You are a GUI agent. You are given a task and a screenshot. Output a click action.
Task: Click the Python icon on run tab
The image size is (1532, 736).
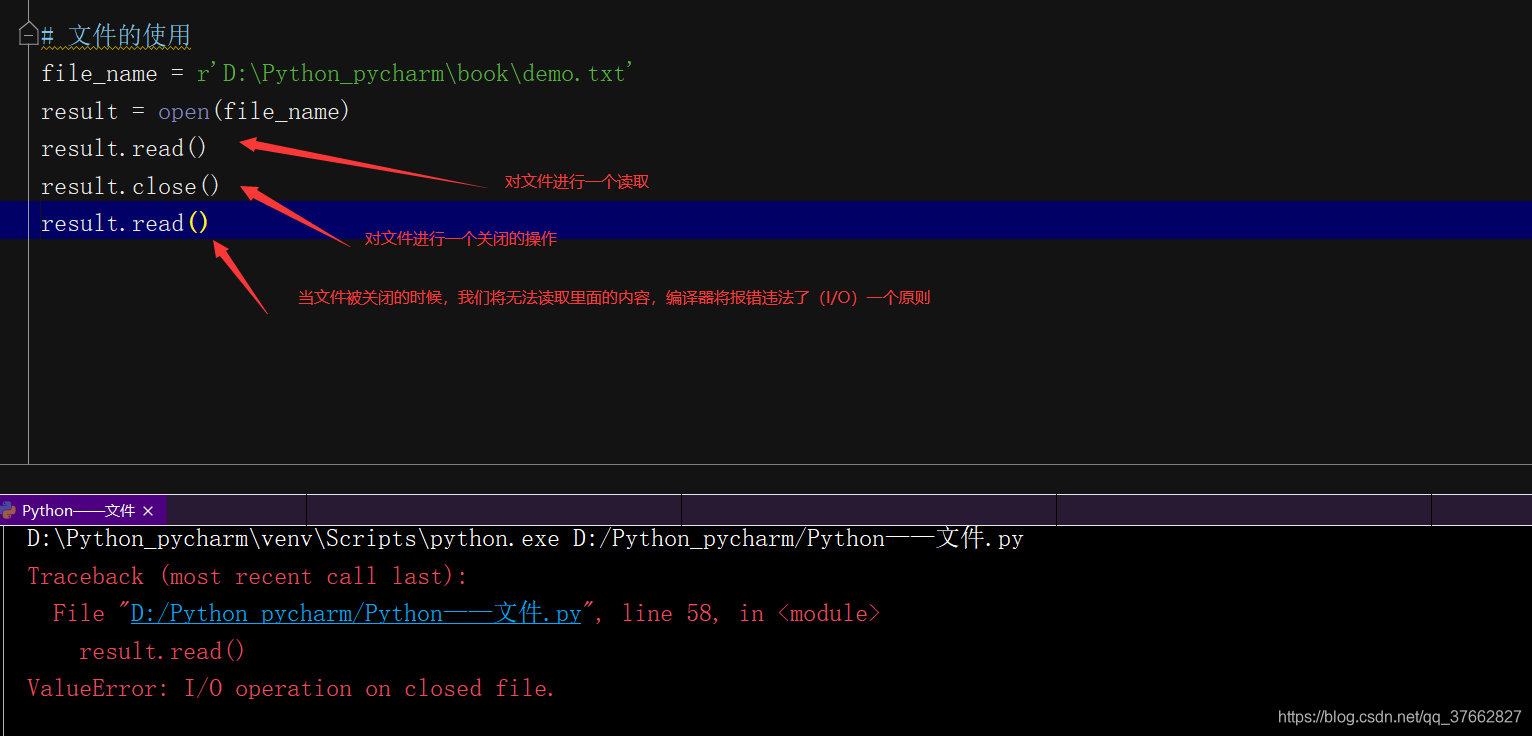click(9, 510)
